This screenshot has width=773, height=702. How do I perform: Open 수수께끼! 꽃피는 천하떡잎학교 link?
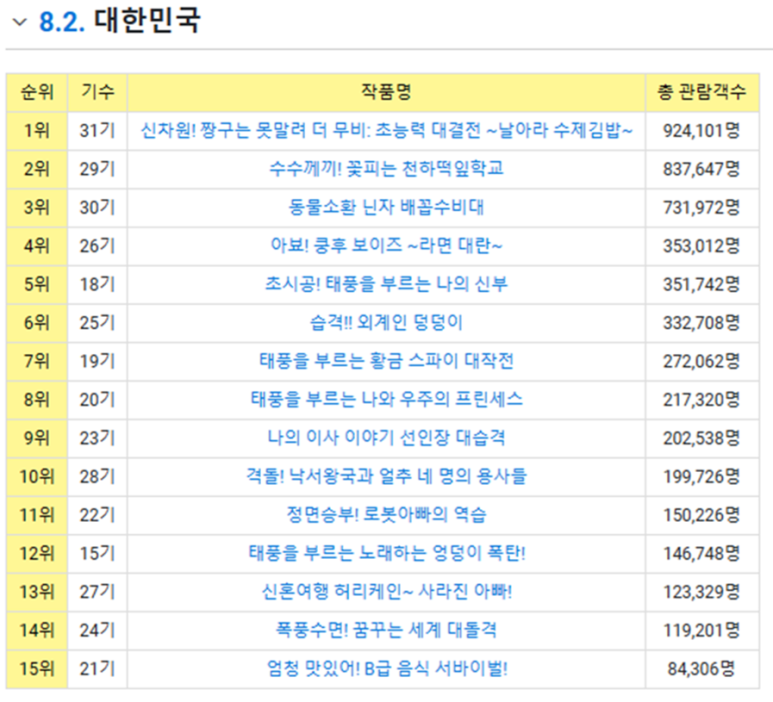(386, 169)
